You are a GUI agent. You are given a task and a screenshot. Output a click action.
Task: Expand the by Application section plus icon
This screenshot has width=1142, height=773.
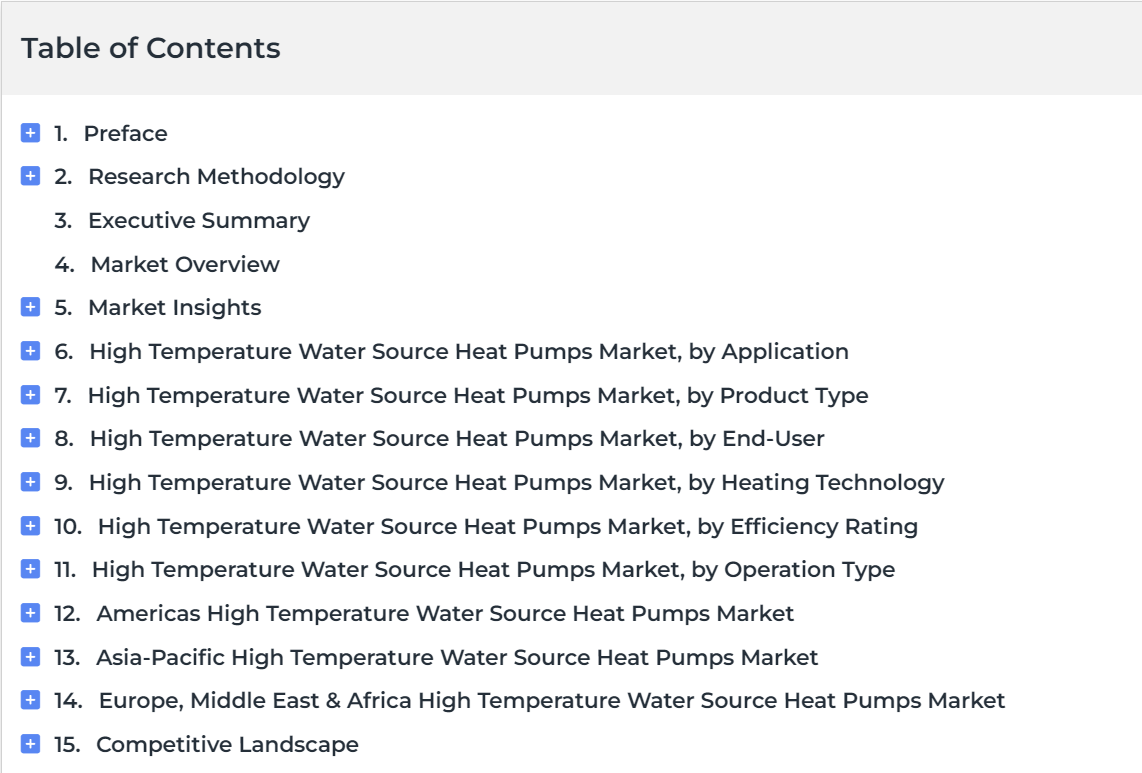[x=31, y=351]
